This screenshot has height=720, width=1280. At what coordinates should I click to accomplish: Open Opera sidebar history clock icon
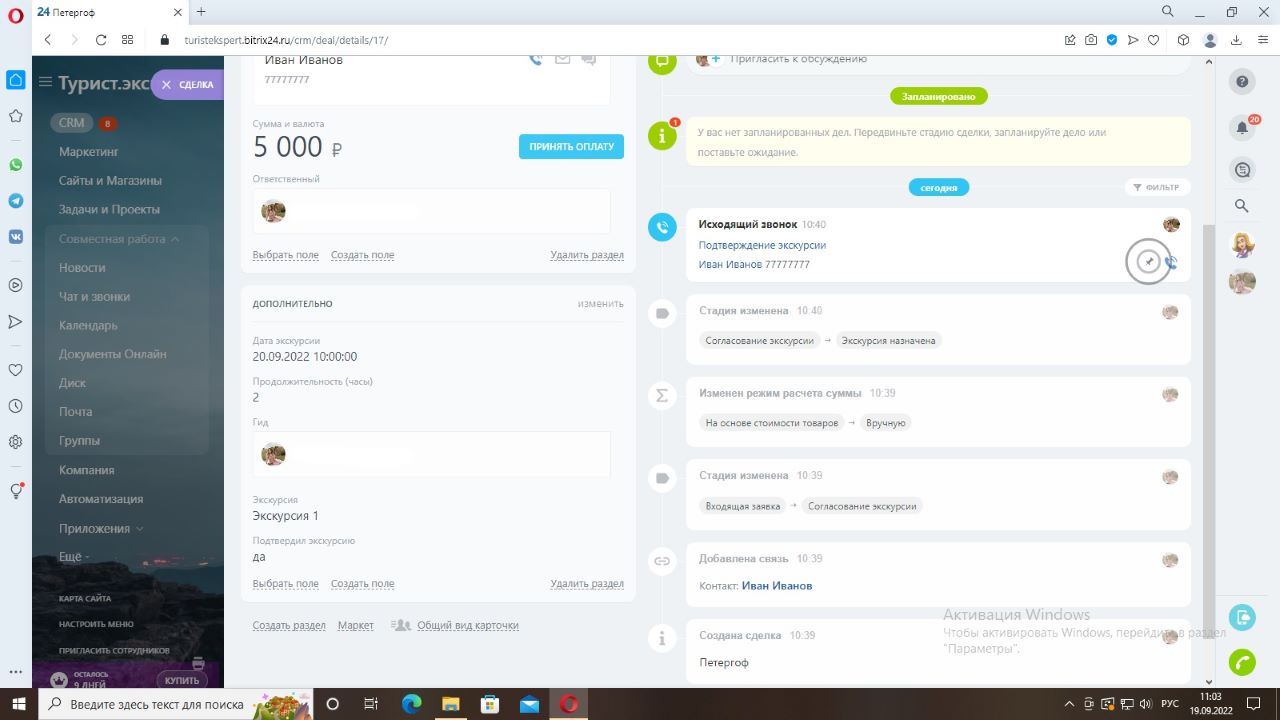click(15, 406)
